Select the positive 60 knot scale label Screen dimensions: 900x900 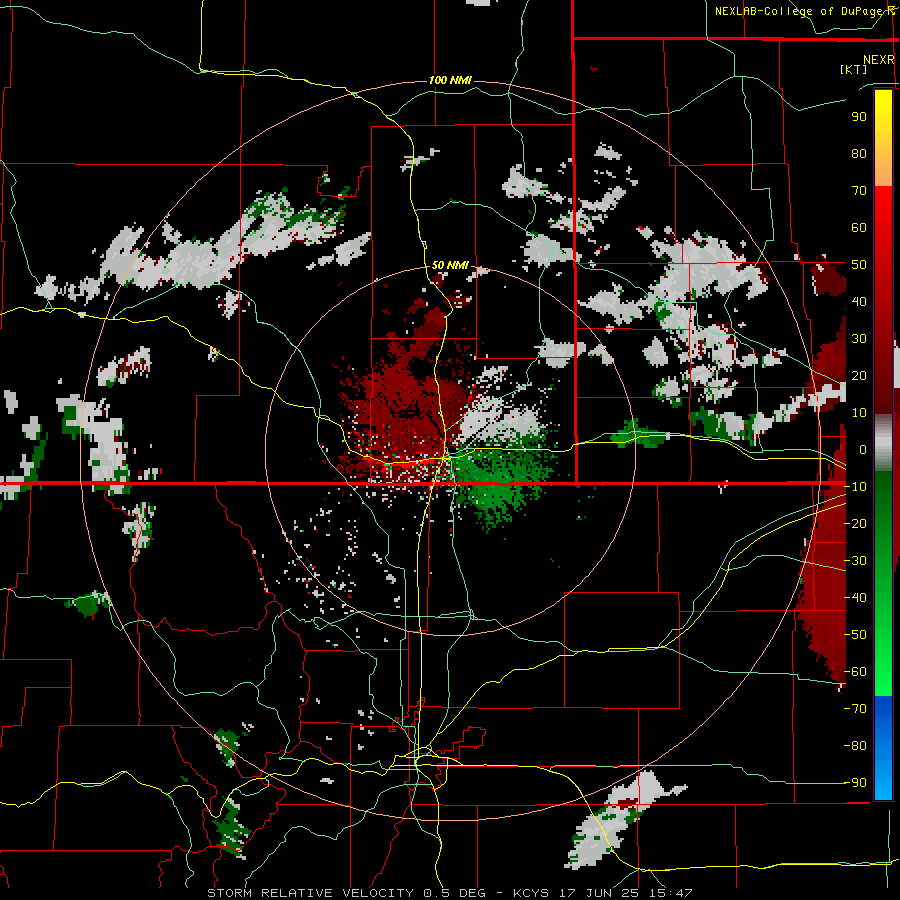859,227
